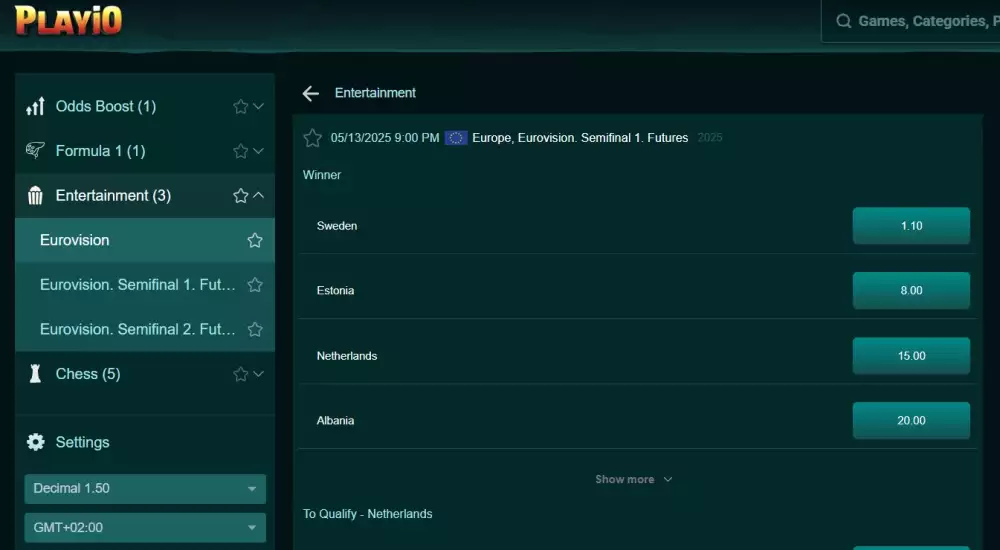Open Odds Boost (1) category
This screenshot has width=1000, height=550.
click(x=145, y=106)
